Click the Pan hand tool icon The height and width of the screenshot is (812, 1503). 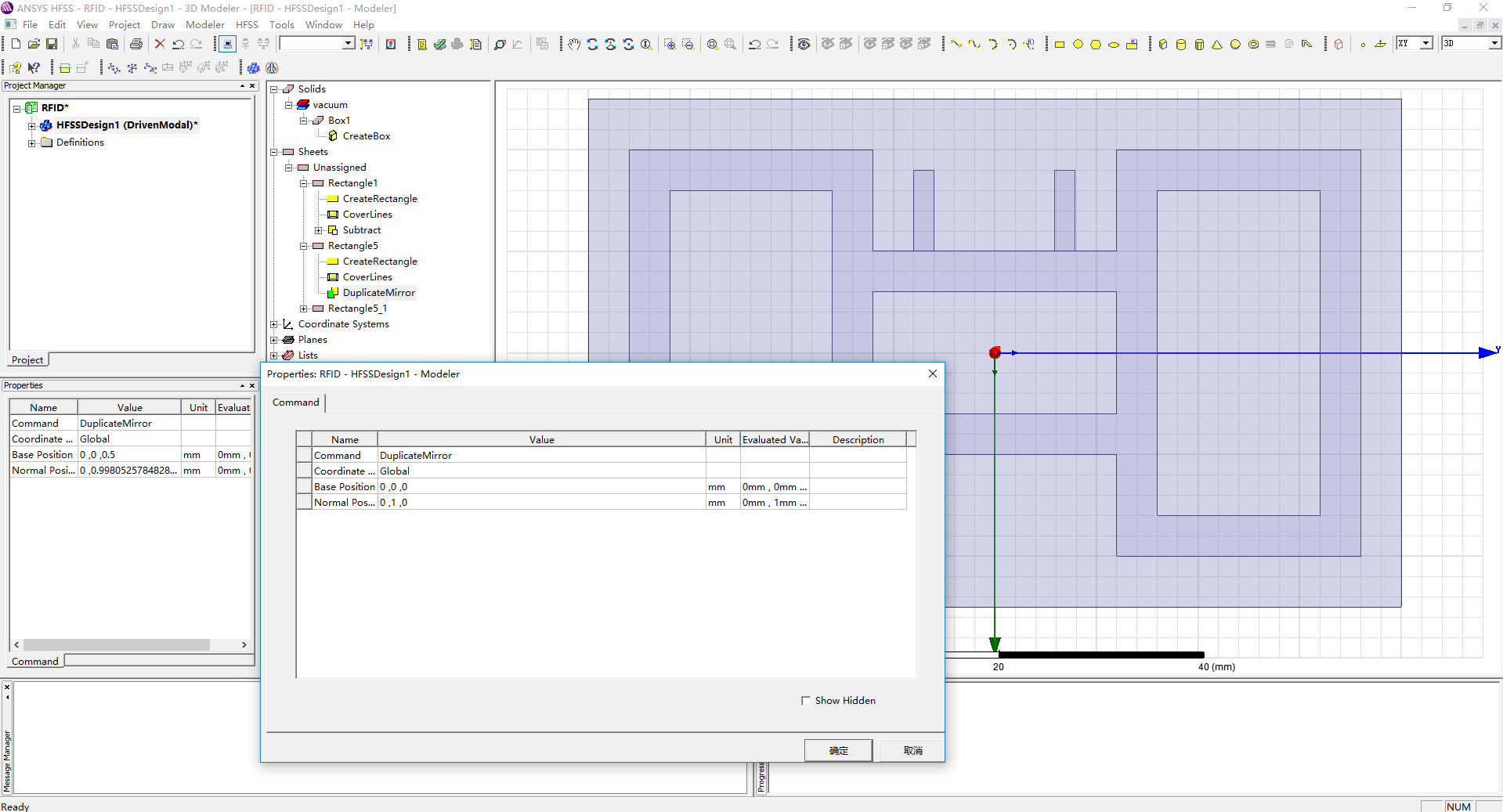(574, 45)
